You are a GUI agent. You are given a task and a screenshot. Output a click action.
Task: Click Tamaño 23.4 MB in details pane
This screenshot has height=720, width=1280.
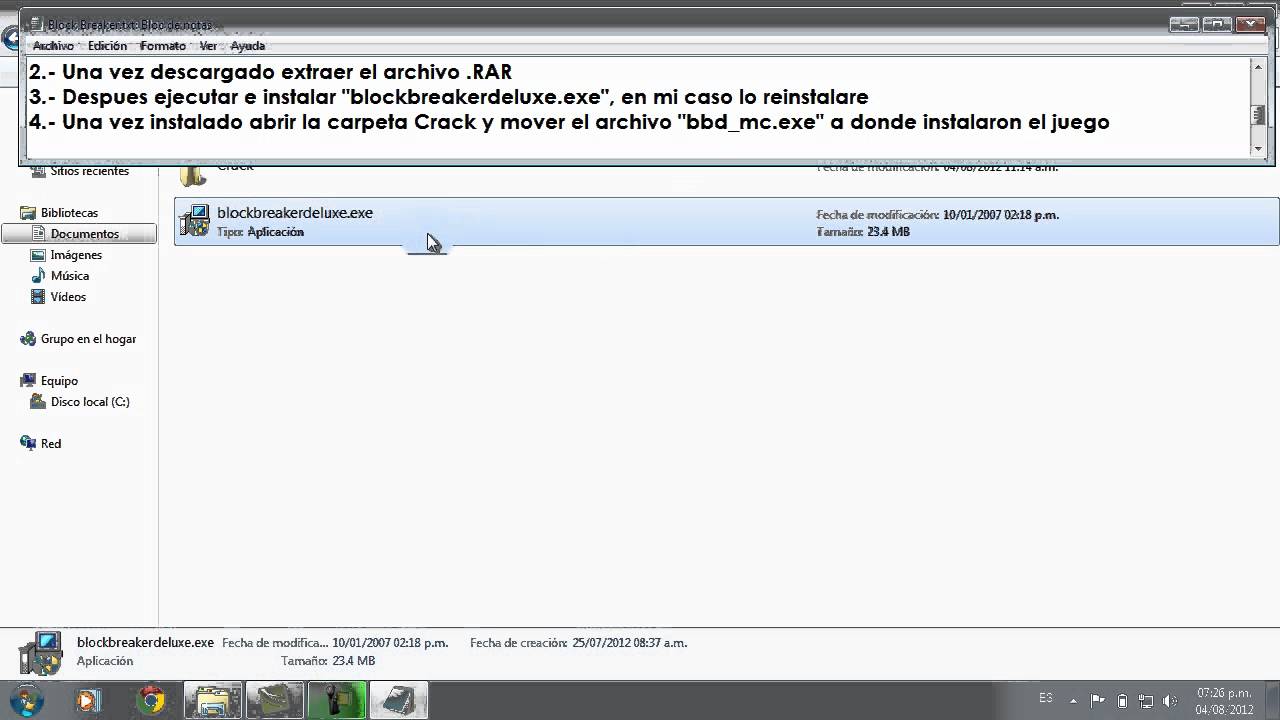(x=328, y=661)
